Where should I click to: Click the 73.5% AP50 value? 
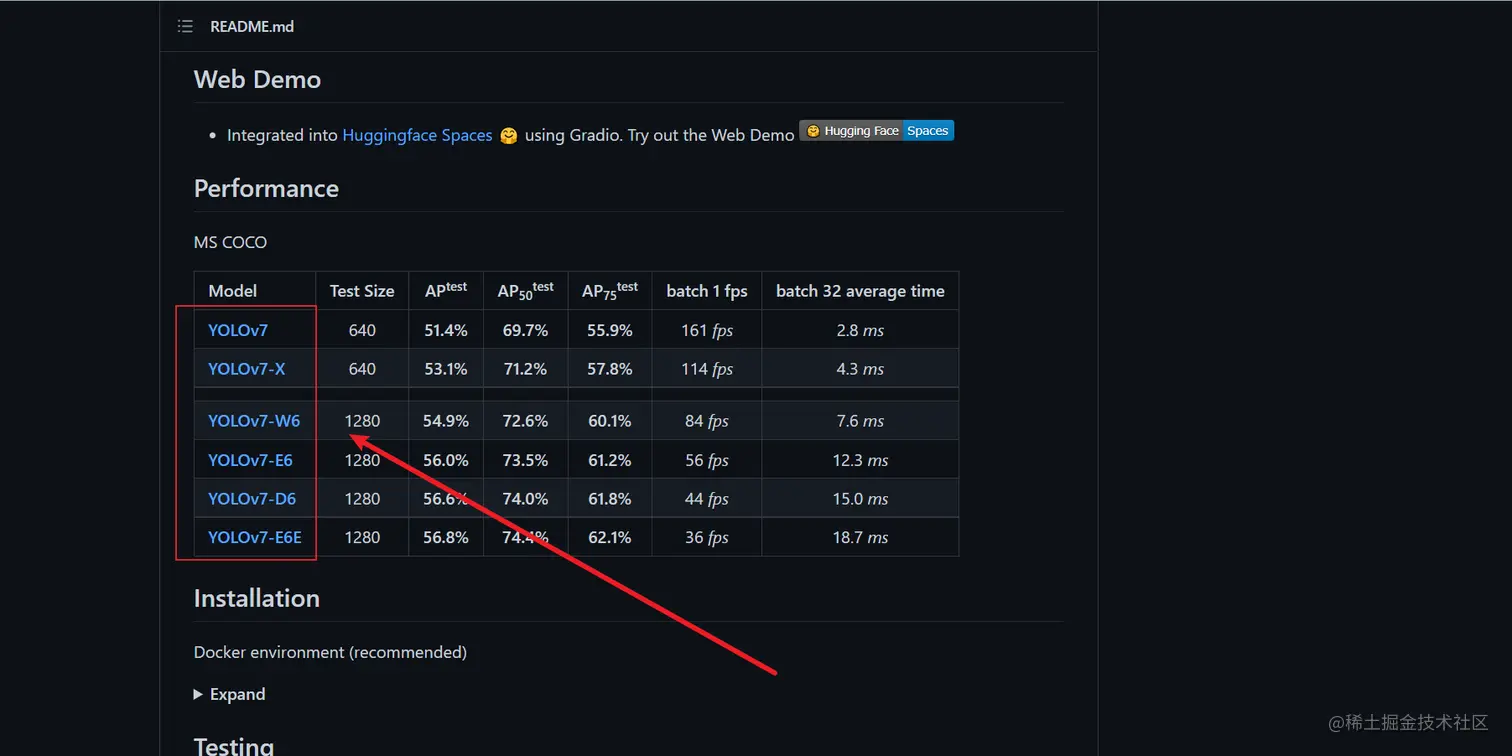coord(525,460)
